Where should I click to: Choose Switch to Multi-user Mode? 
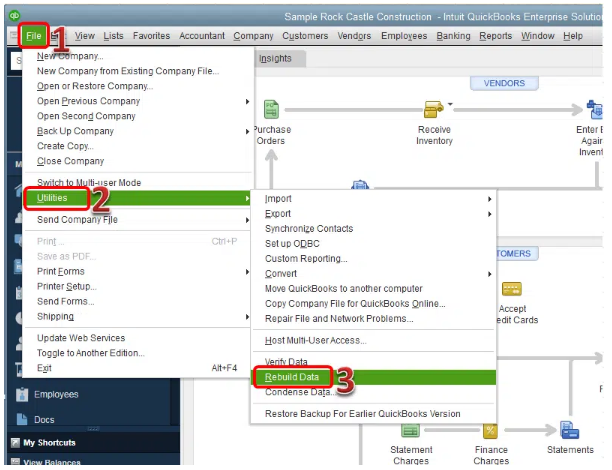click(x=138, y=183)
